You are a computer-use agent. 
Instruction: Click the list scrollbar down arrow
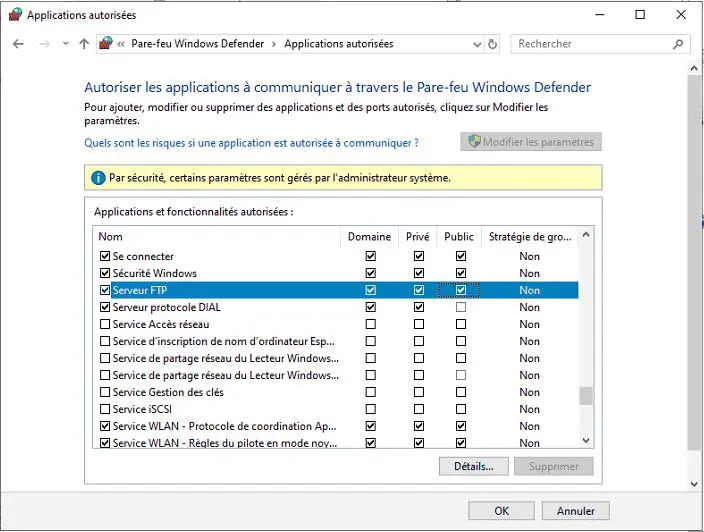587,439
